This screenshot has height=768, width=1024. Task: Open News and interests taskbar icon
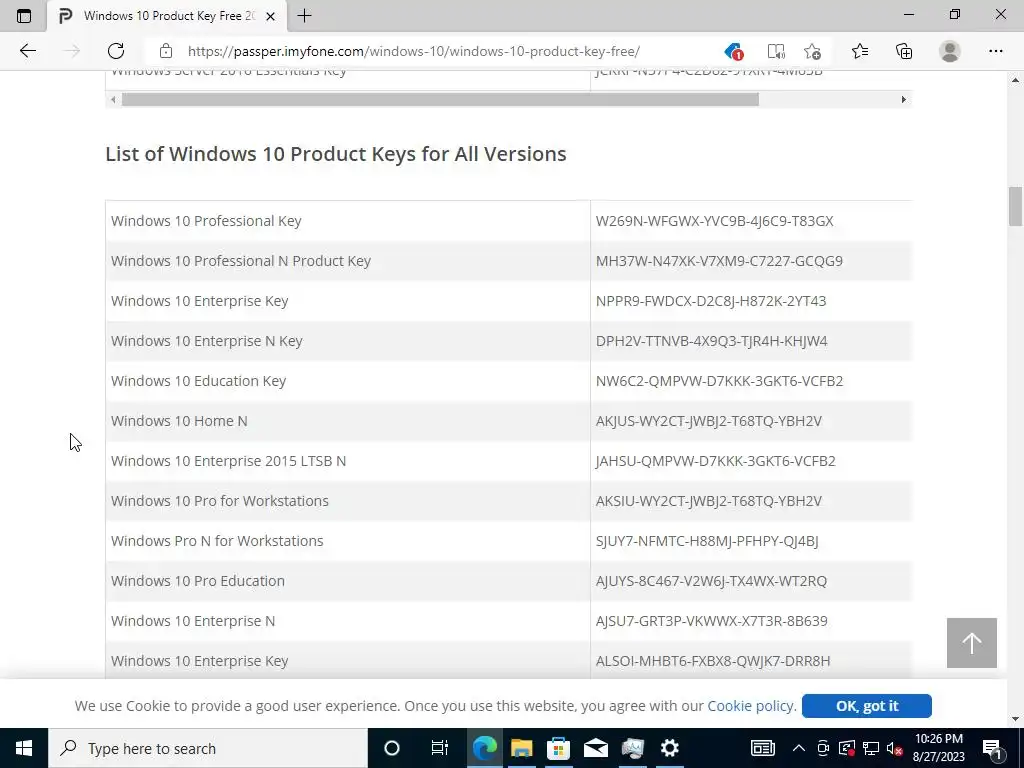pyautogui.click(x=762, y=748)
